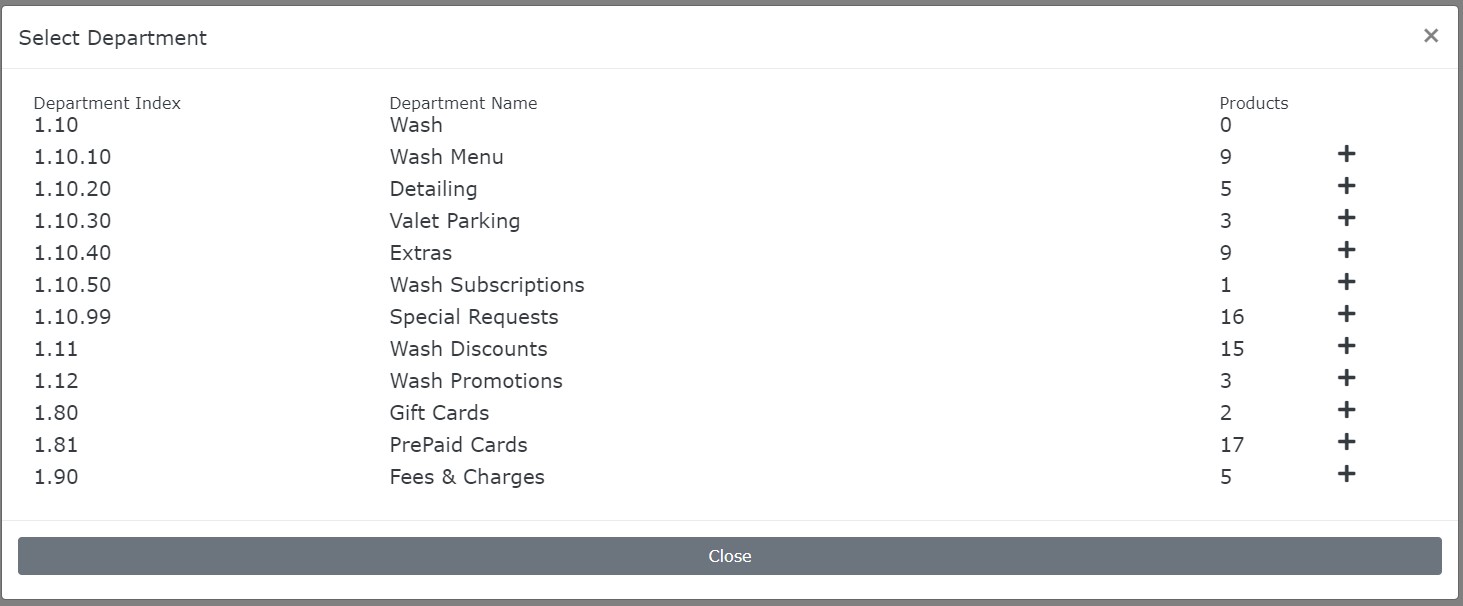This screenshot has width=1463, height=606.
Task: Add Fees & Charges via plus icon
Action: point(1346,474)
